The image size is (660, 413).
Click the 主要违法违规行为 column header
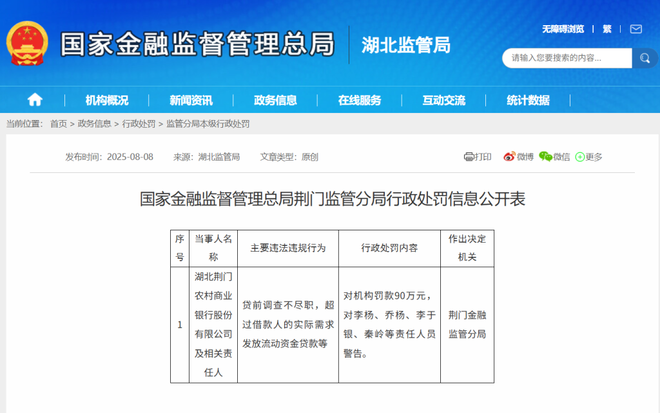pyautogui.click(x=288, y=248)
